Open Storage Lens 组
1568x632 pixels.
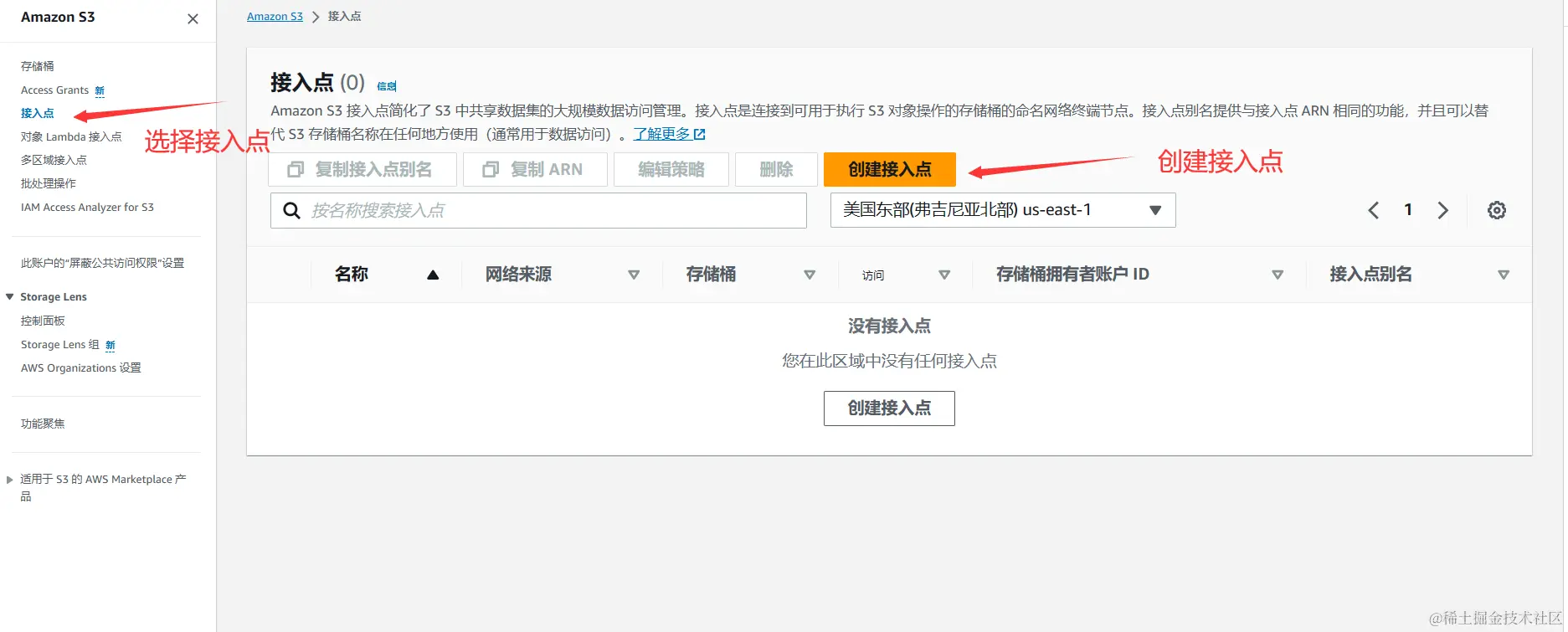[60, 344]
